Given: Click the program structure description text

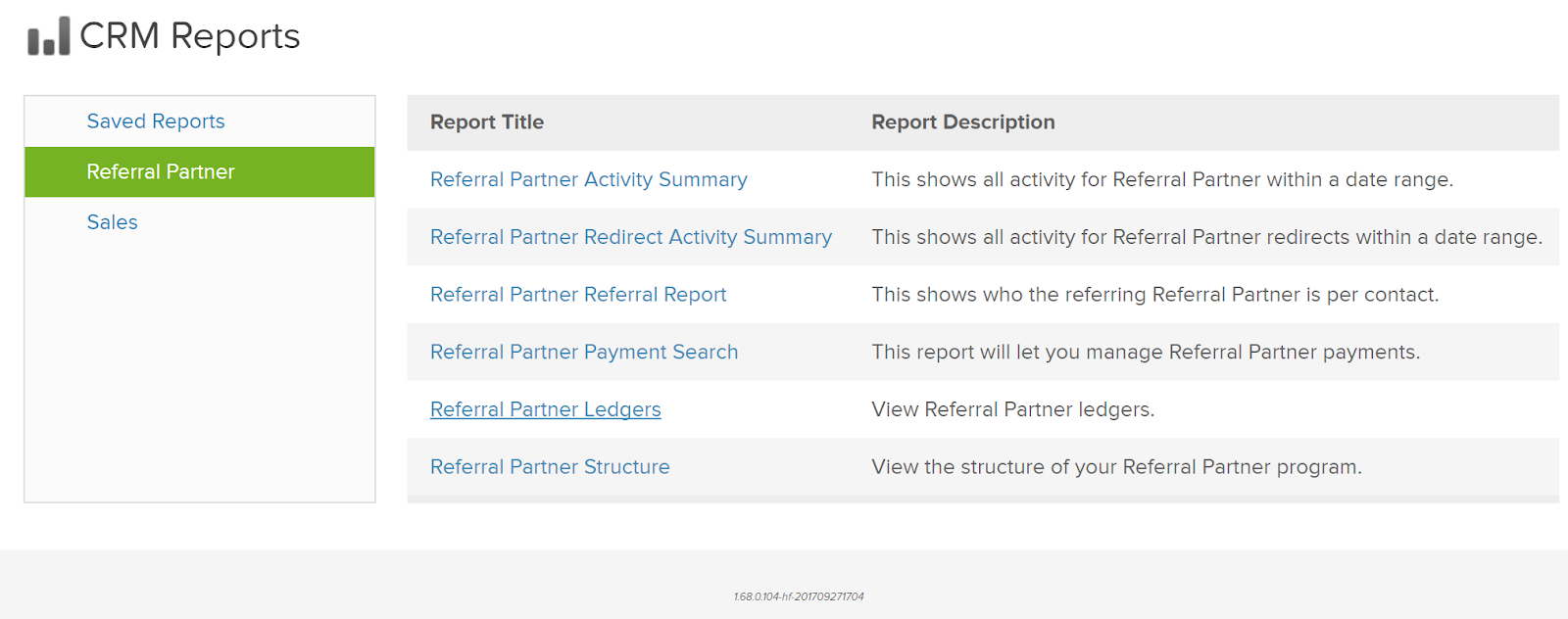Looking at the screenshot, I should coord(1117,467).
